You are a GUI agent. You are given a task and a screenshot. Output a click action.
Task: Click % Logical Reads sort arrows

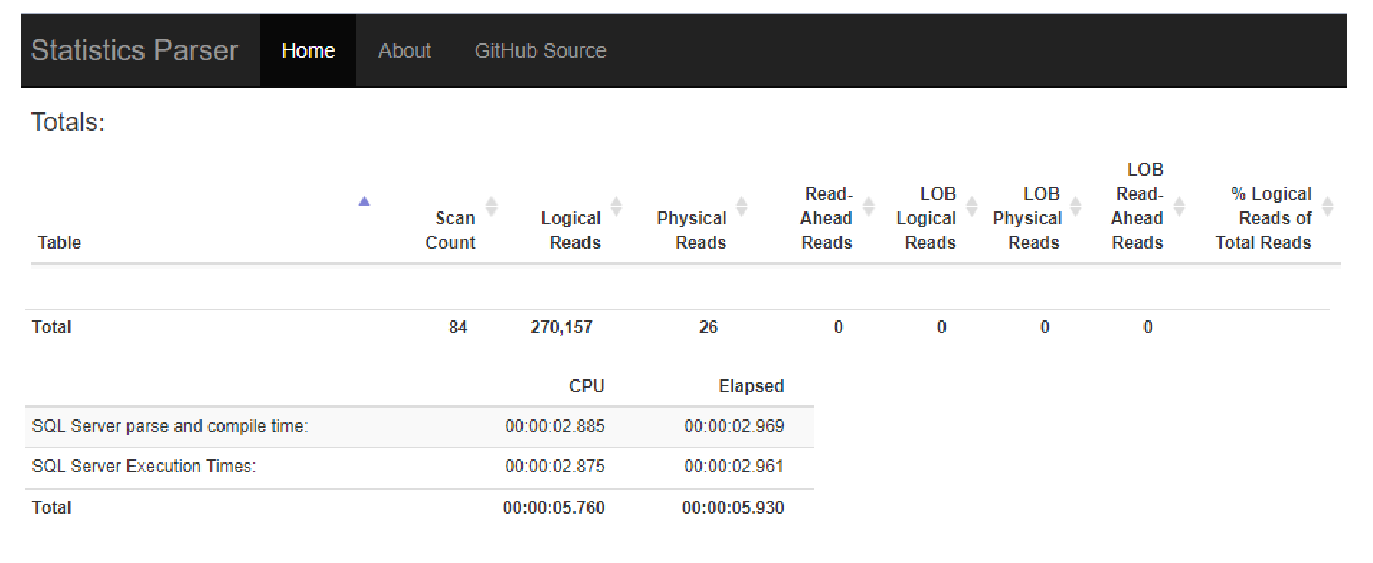coord(1327,206)
